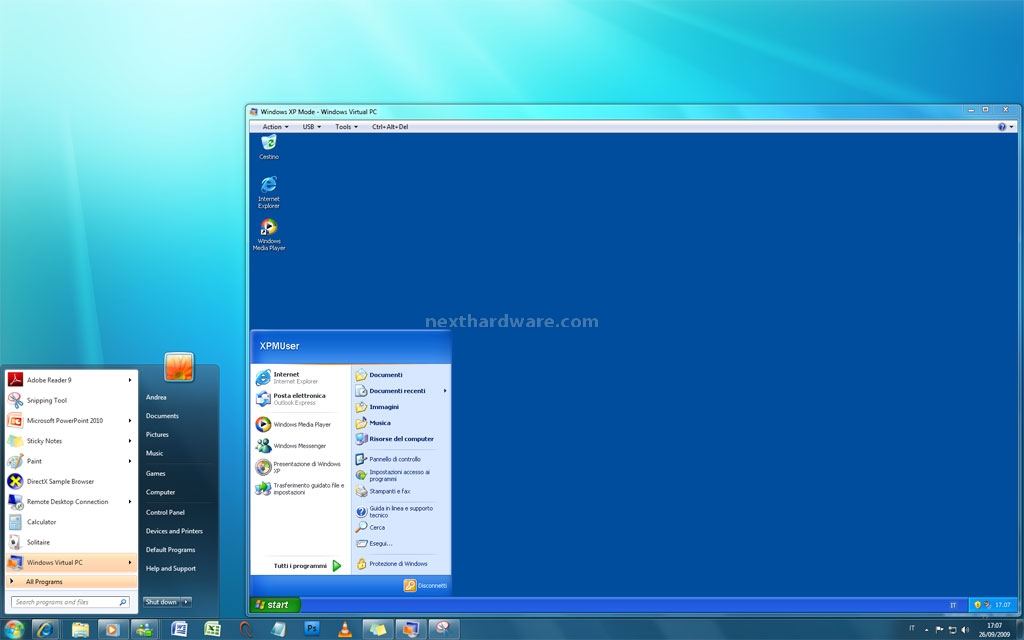Launch Word from the Windows 7 taskbar
Image resolution: width=1024 pixels, height=640 pixels.
[179, 629]
